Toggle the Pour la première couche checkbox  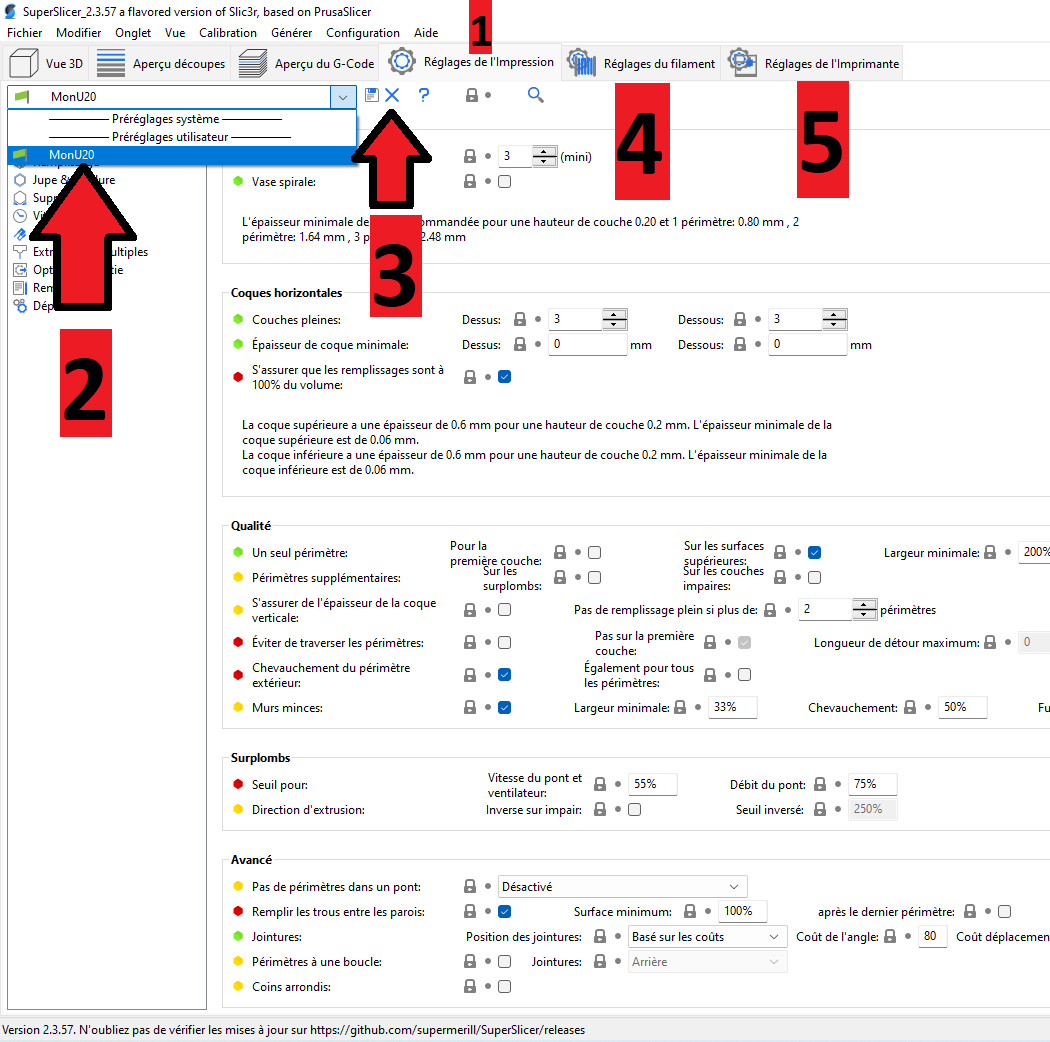595,552
